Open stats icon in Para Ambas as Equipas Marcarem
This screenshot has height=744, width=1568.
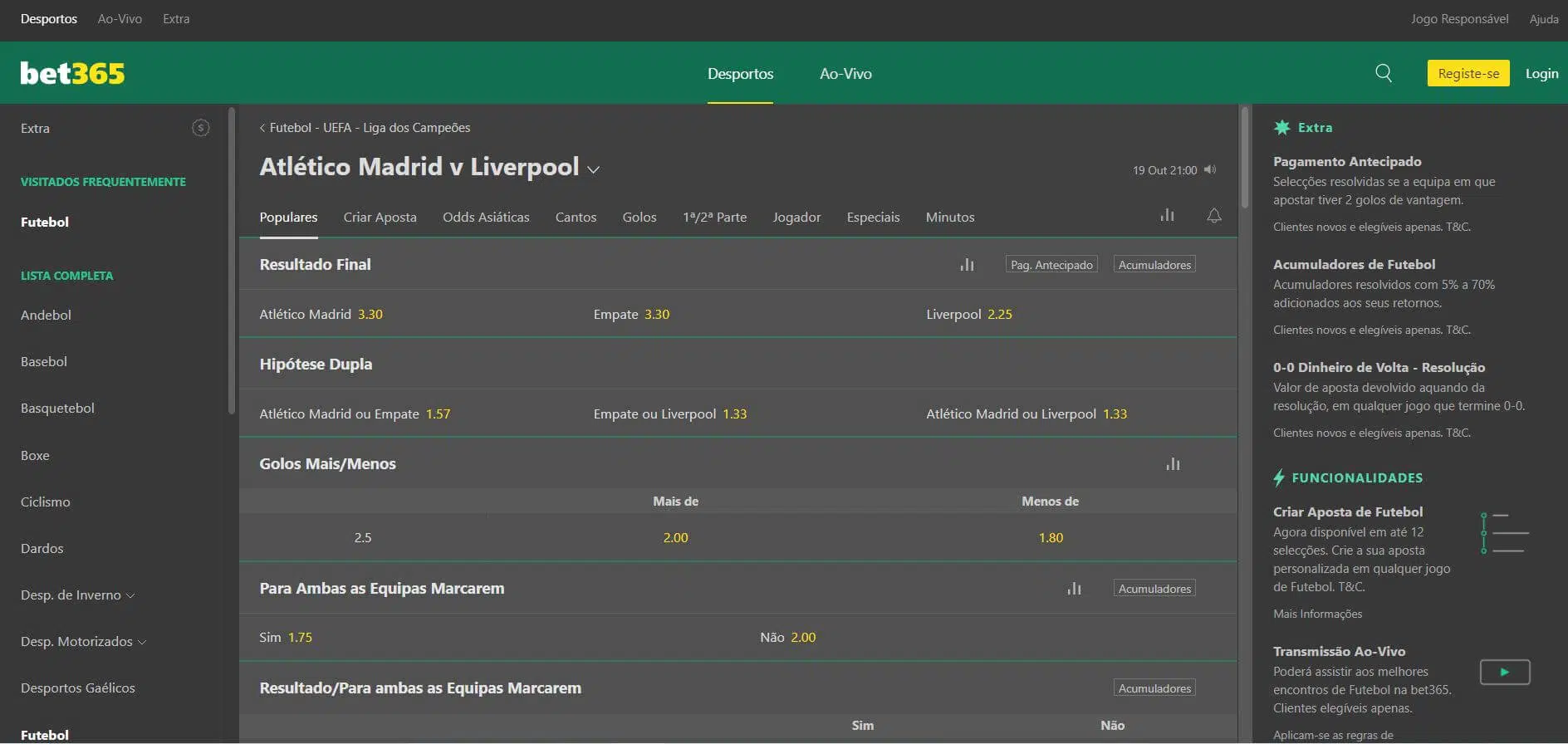(x=1074, y=588)
